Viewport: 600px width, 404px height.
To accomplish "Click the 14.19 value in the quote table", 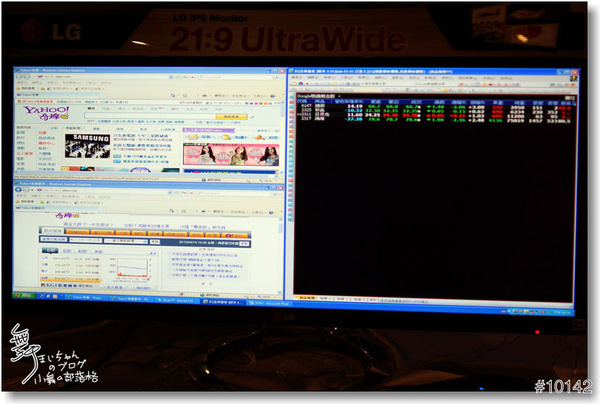I will tap(354, 106).
